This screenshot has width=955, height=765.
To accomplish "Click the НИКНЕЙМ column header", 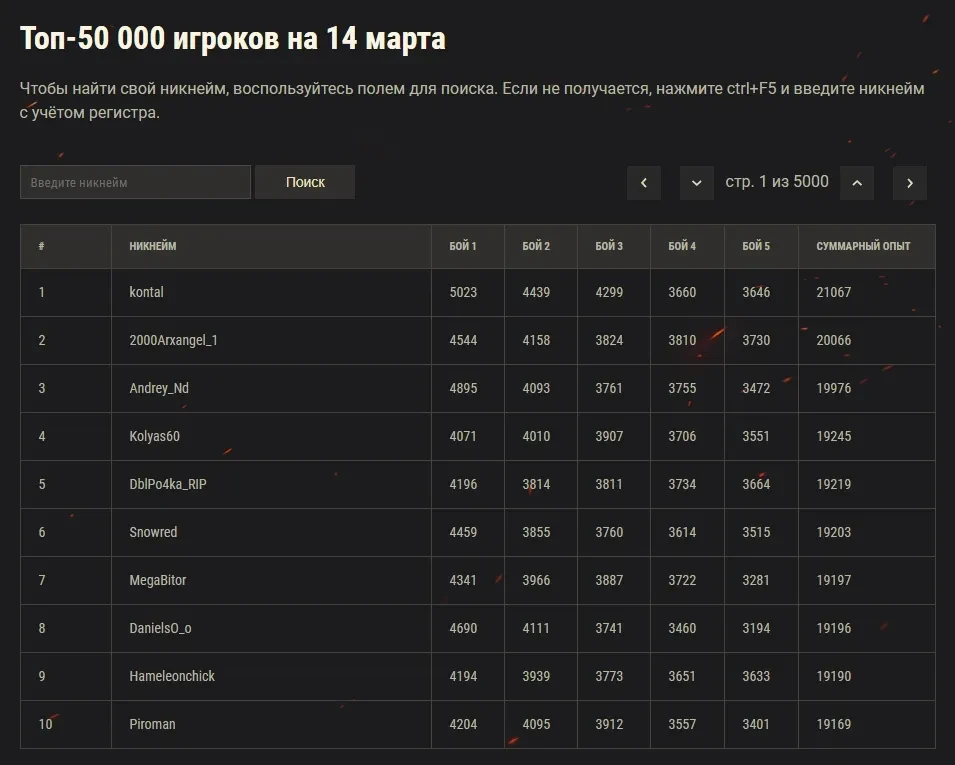I will point(153,246).
